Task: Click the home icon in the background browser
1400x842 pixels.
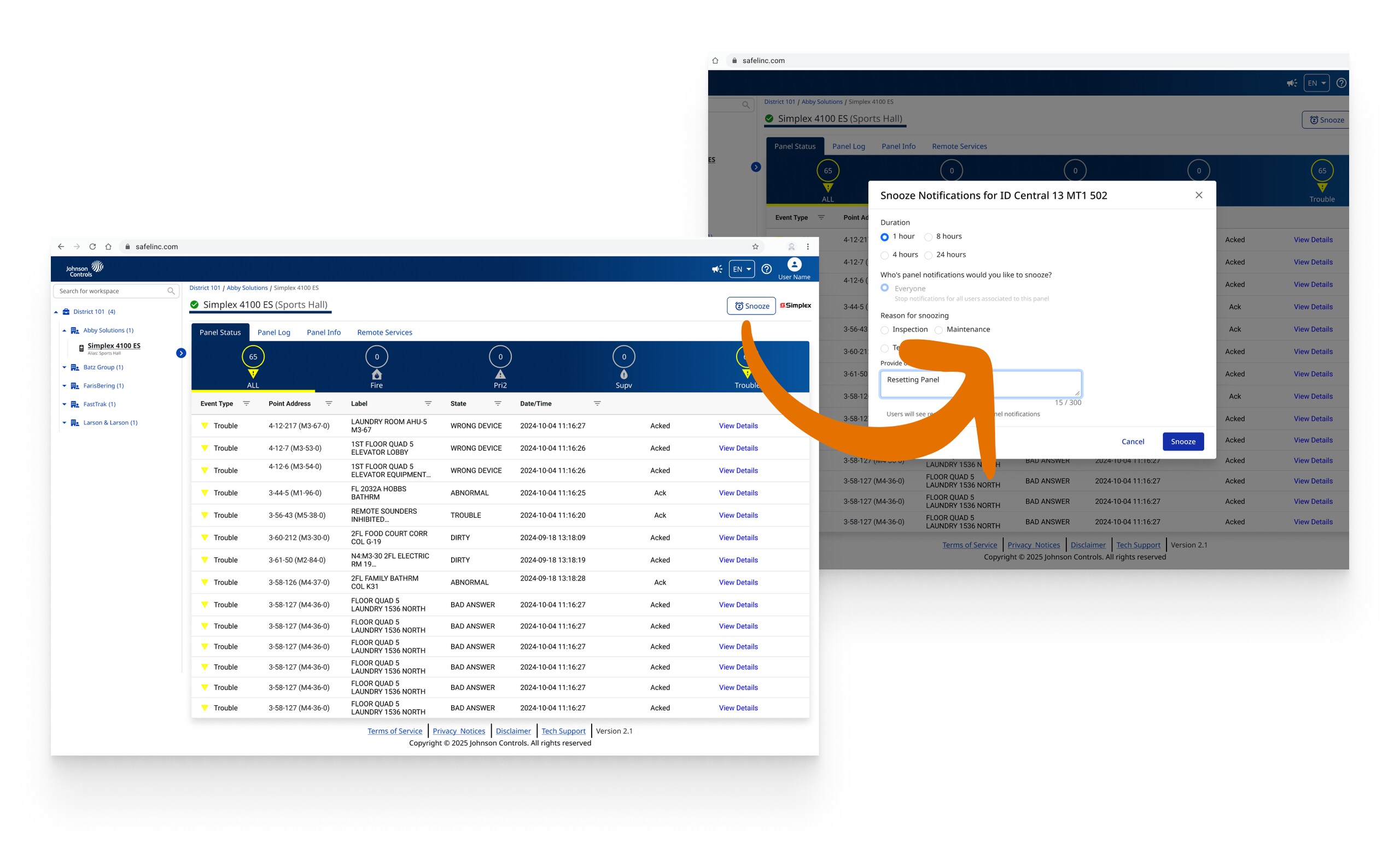Action: (x=715, y=61)
